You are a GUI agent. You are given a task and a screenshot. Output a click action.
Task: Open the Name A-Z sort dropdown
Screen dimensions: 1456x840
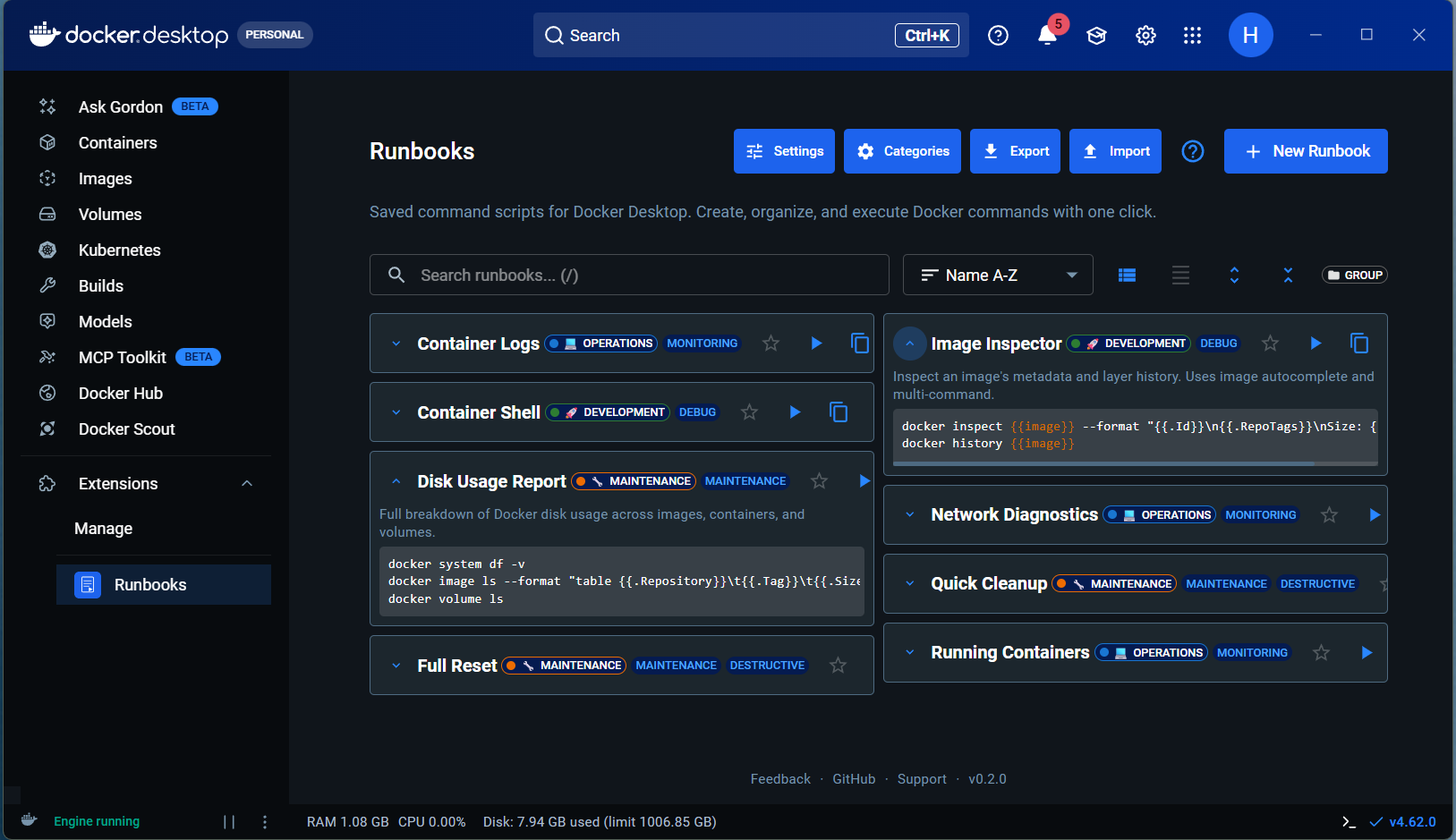[998, 276]
